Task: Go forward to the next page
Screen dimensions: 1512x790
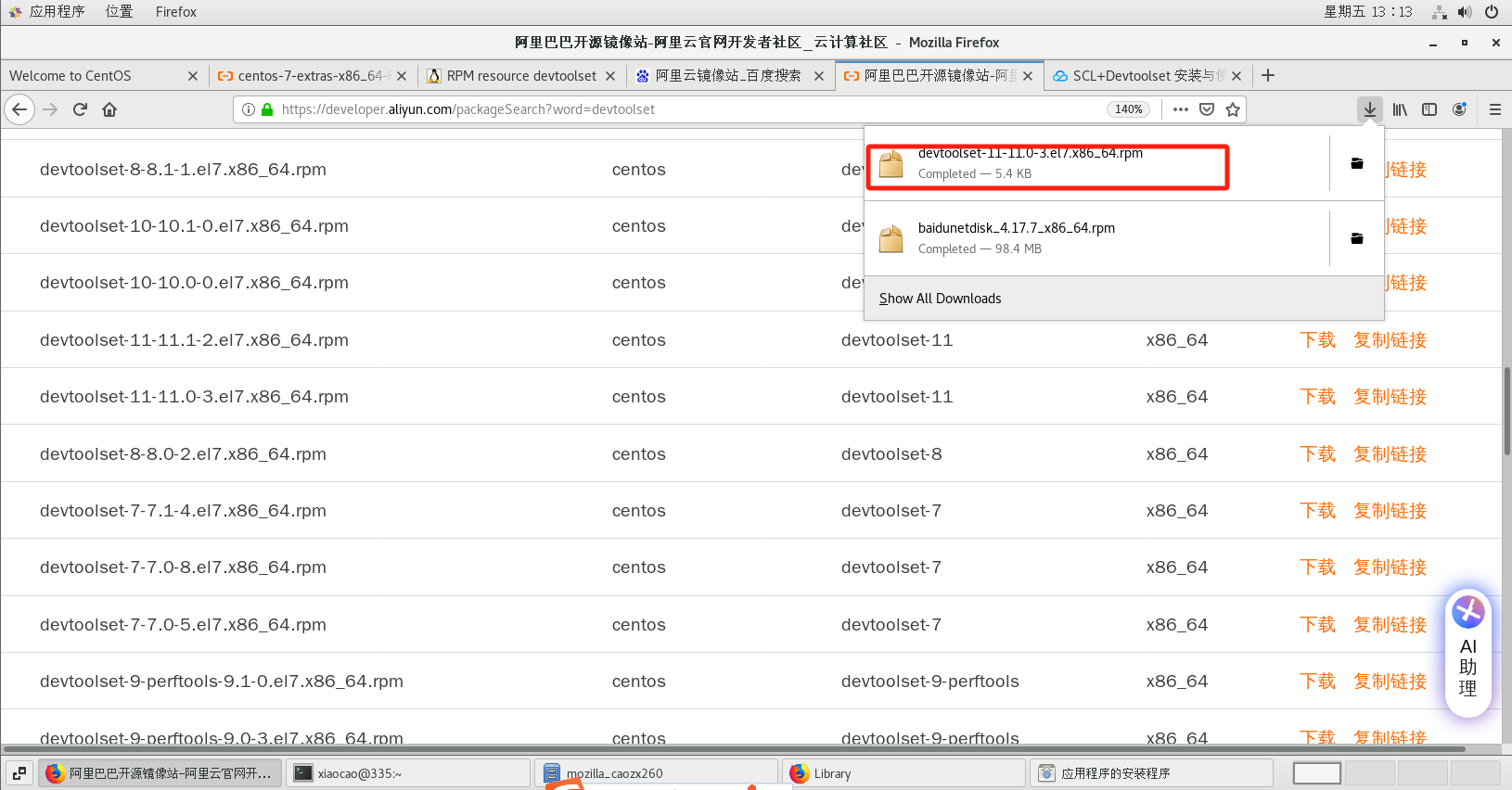Action: pyautogui.click(x=50, y=109)
